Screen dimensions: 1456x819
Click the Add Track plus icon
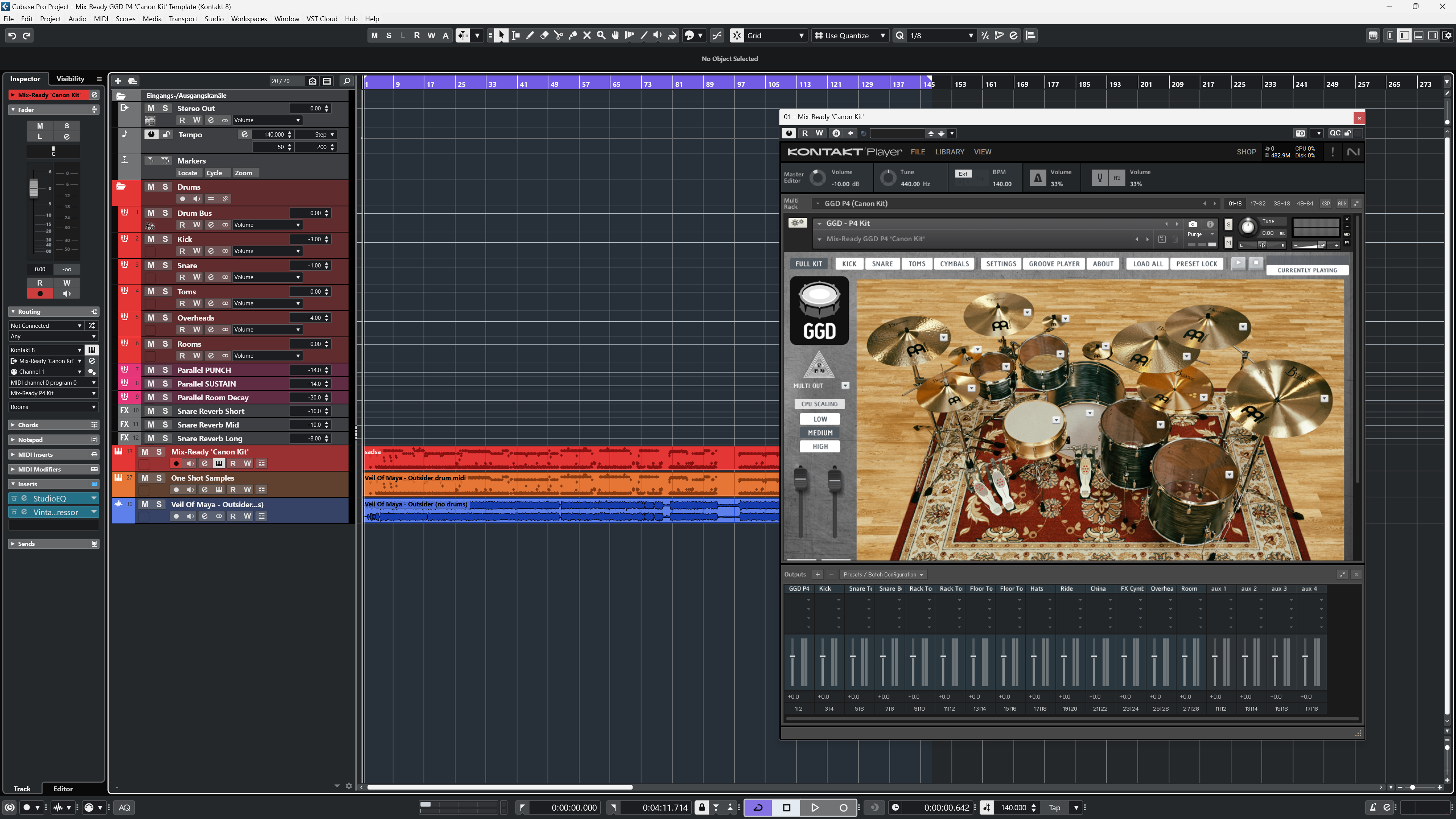click(118, 81)
